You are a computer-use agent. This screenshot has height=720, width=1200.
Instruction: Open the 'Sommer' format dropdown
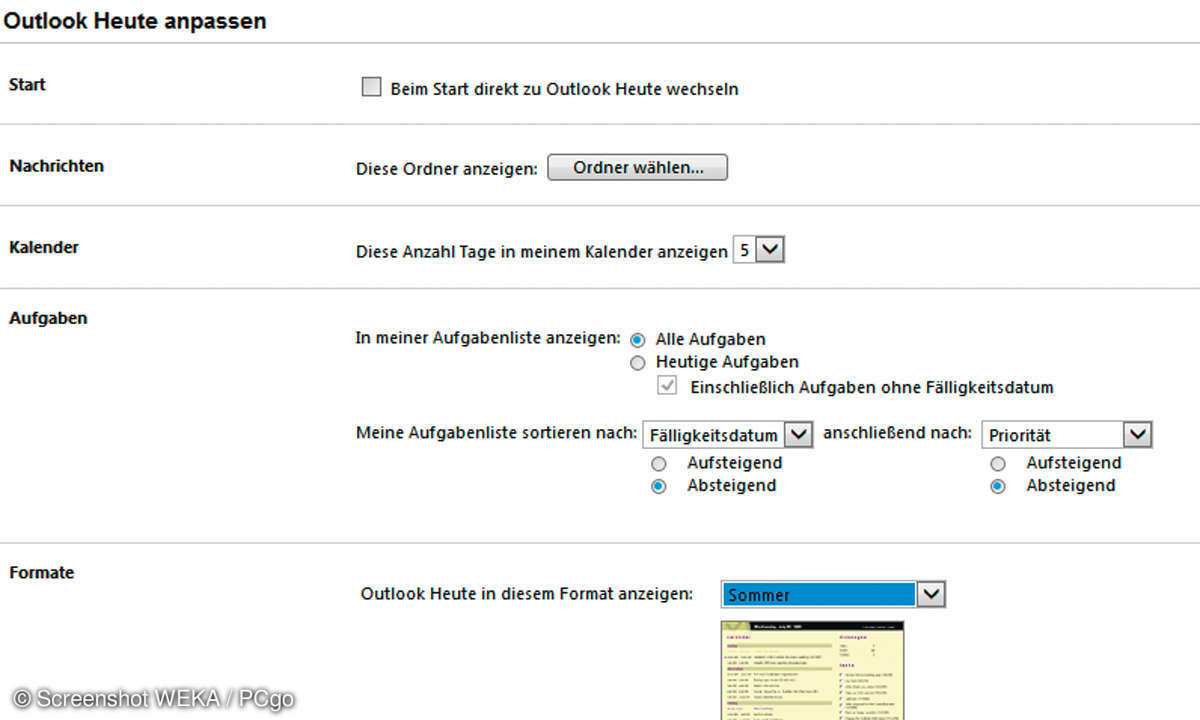click(833, 595)
